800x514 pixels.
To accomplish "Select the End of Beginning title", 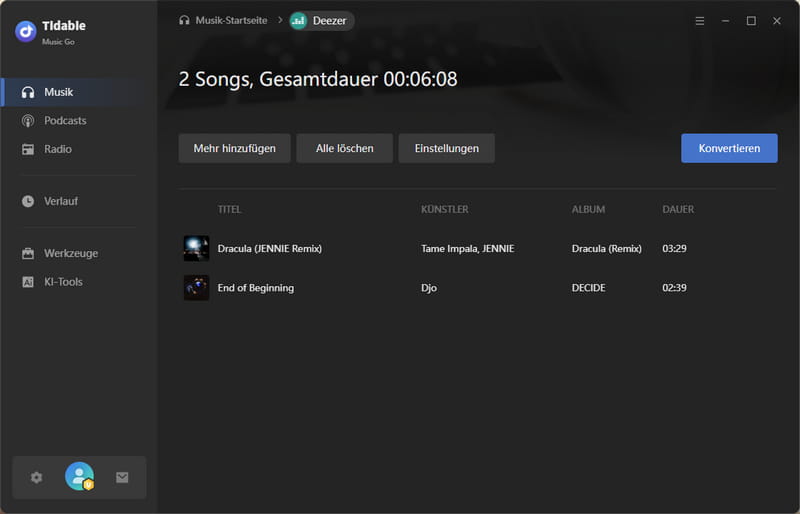I will pos(256,288).
